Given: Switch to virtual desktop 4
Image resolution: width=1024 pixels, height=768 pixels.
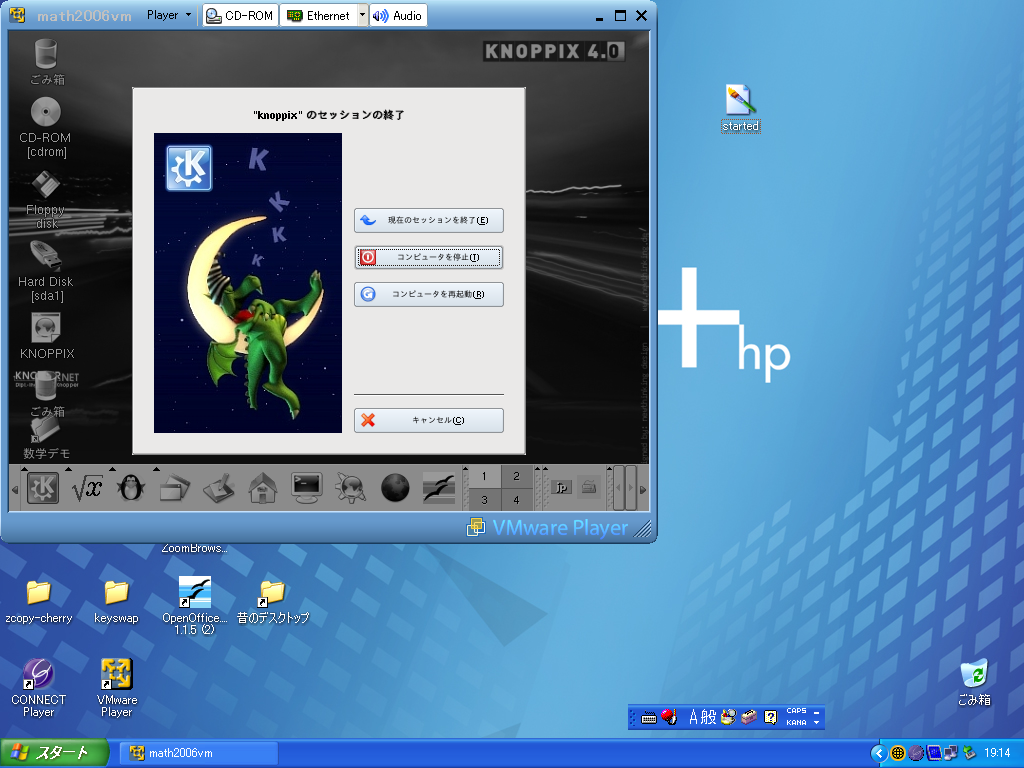Looking at the screenshot, I should [517, 500].
